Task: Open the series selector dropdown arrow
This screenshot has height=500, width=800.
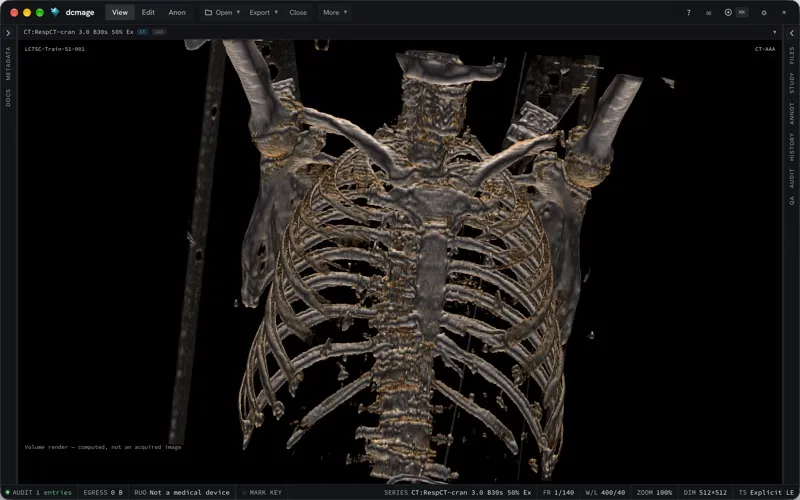Action: tap(774, 32)
